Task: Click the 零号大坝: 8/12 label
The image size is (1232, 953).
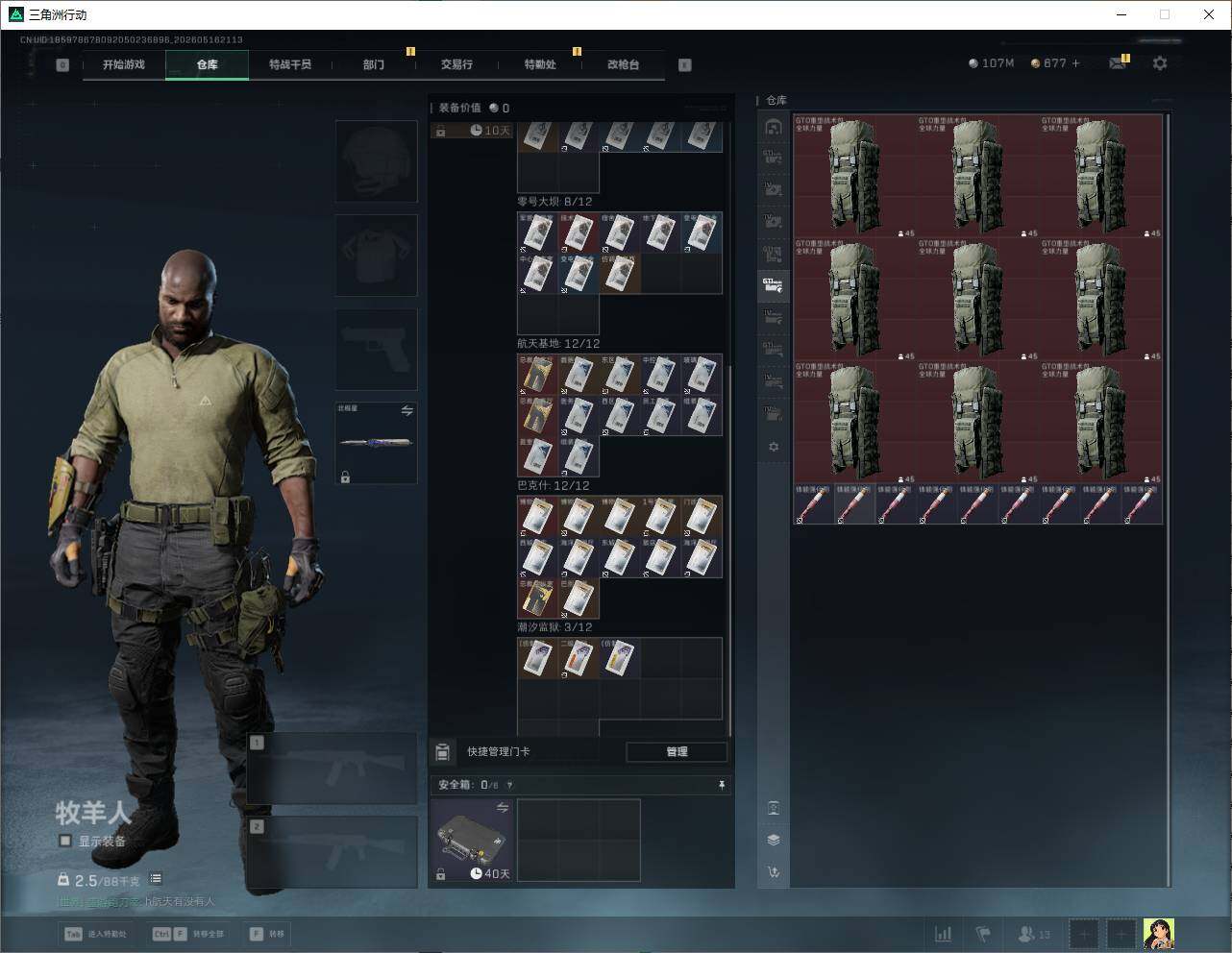Action: 554,202
